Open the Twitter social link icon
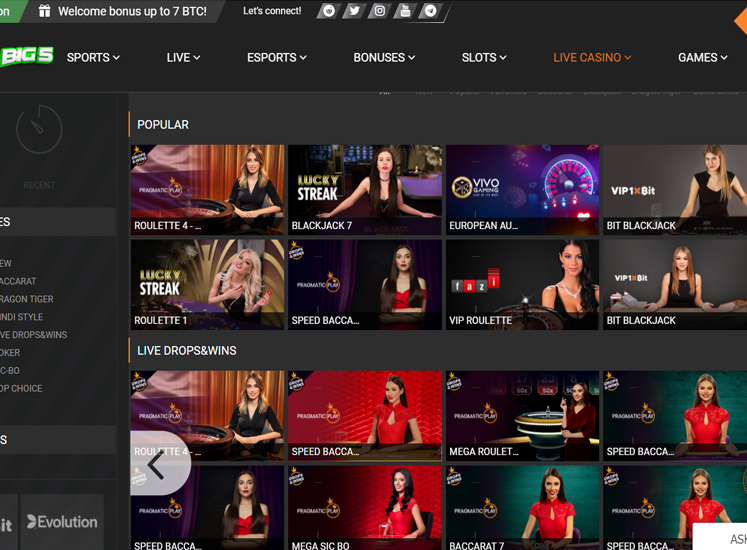The image size is (747, 550). 354,11
